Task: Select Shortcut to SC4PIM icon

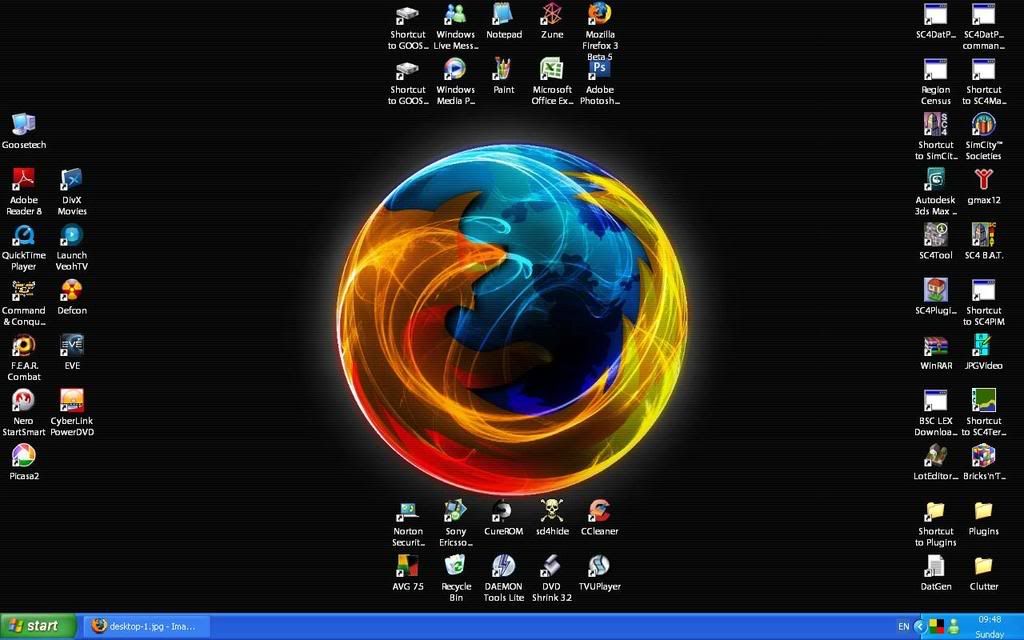Action: (x=984, y=290)
